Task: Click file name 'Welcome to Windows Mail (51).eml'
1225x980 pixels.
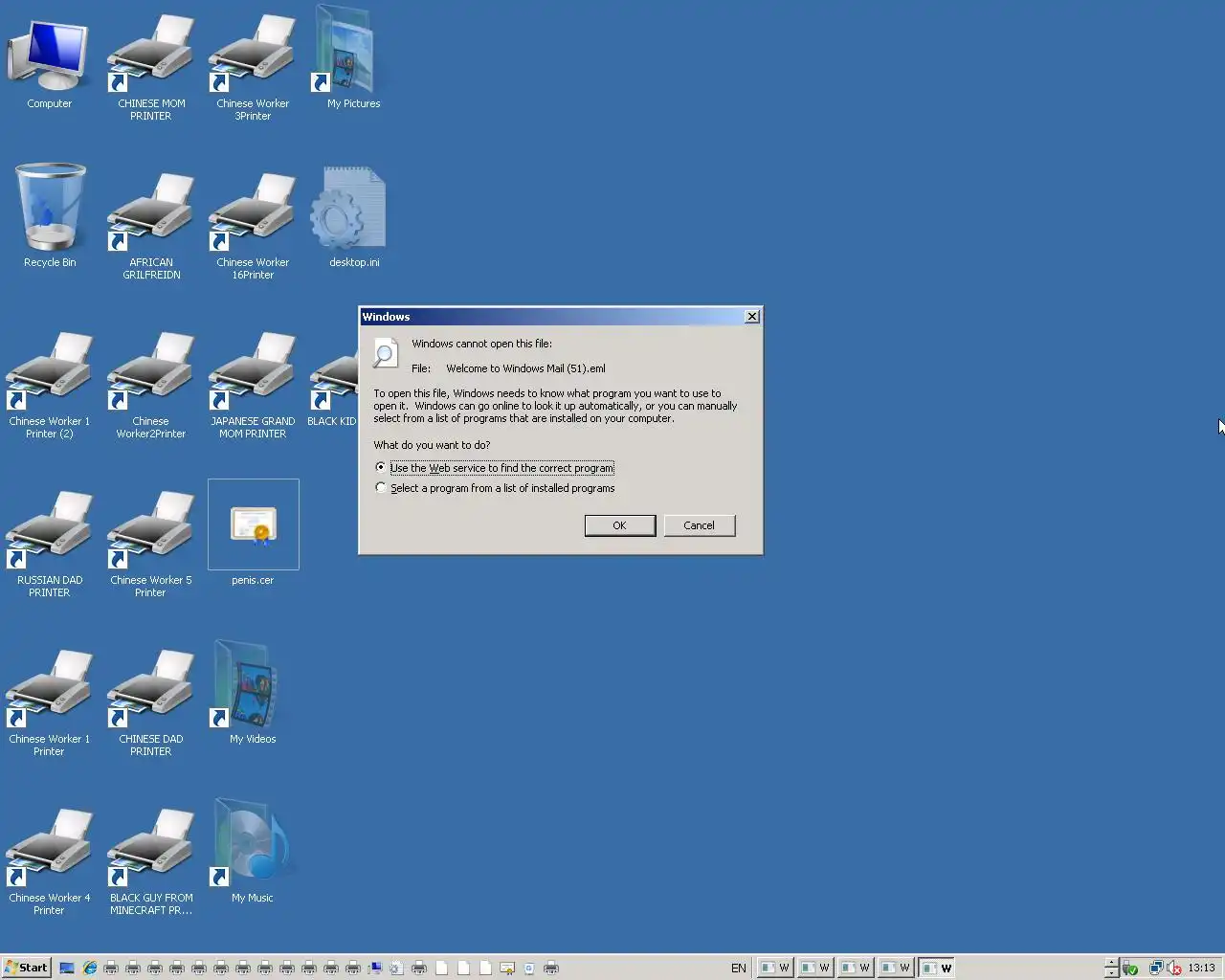Action: click(x=525, y=368)
